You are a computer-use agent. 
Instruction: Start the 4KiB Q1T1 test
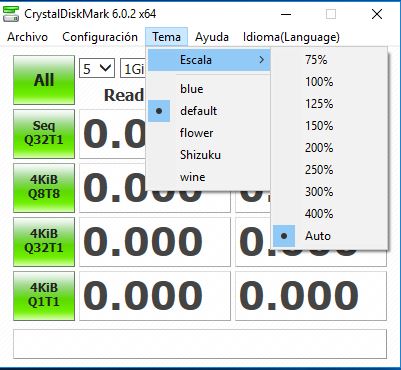[x=44, y=296]
